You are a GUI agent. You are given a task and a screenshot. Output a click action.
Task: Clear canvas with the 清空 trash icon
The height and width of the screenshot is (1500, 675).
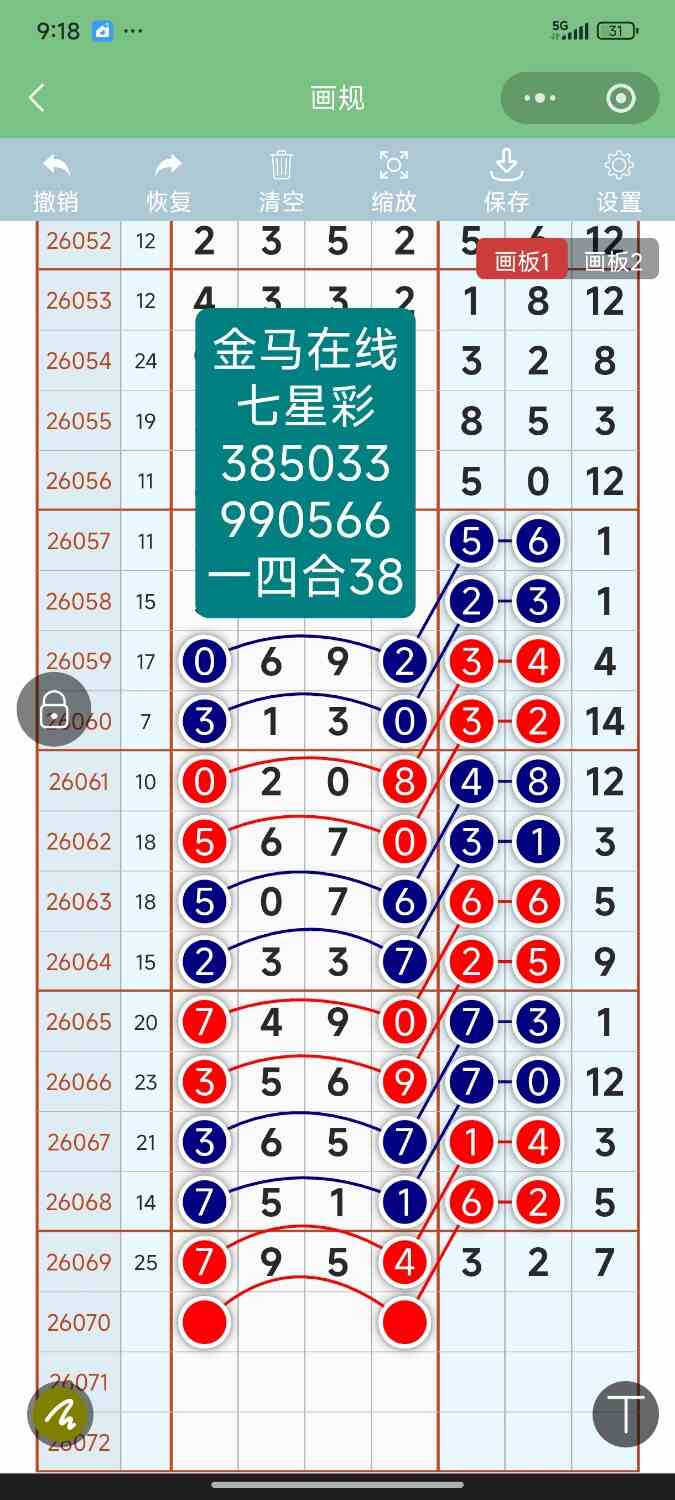(x=281, y=182)
